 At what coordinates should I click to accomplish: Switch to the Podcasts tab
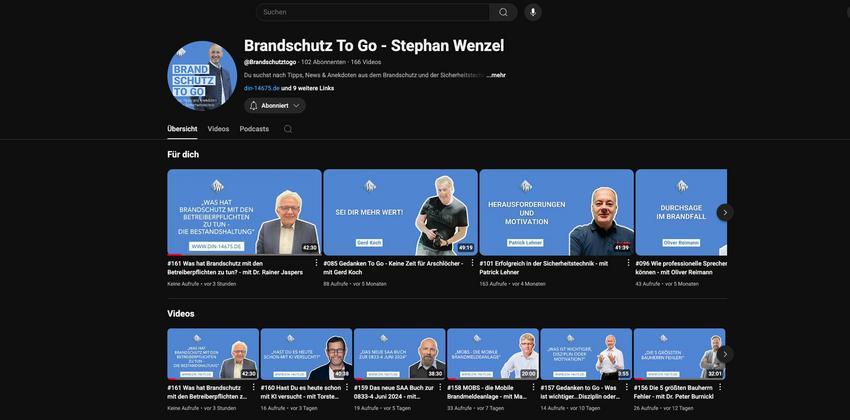point(254,129)
